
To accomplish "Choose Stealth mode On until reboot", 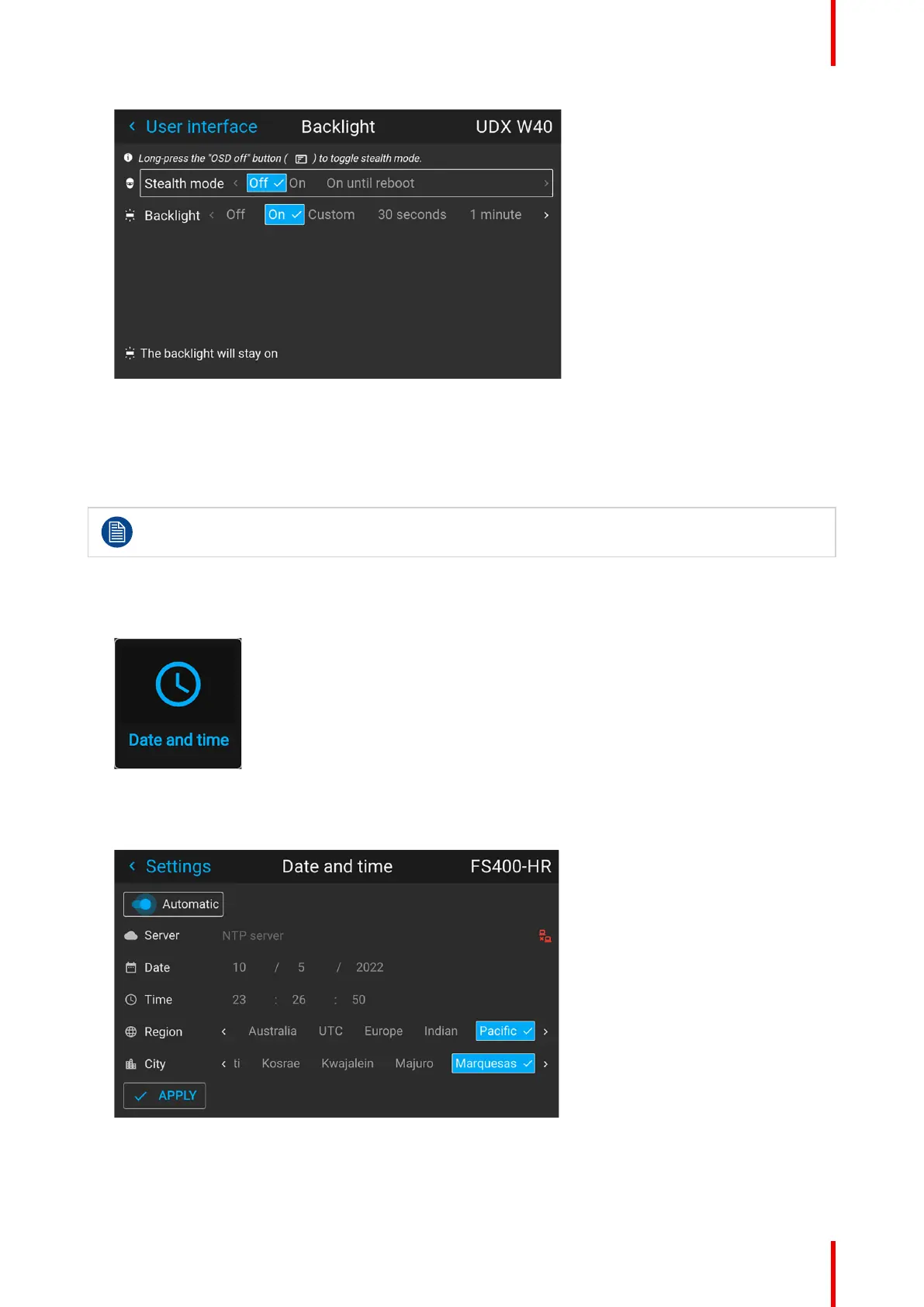I will 370,183.
